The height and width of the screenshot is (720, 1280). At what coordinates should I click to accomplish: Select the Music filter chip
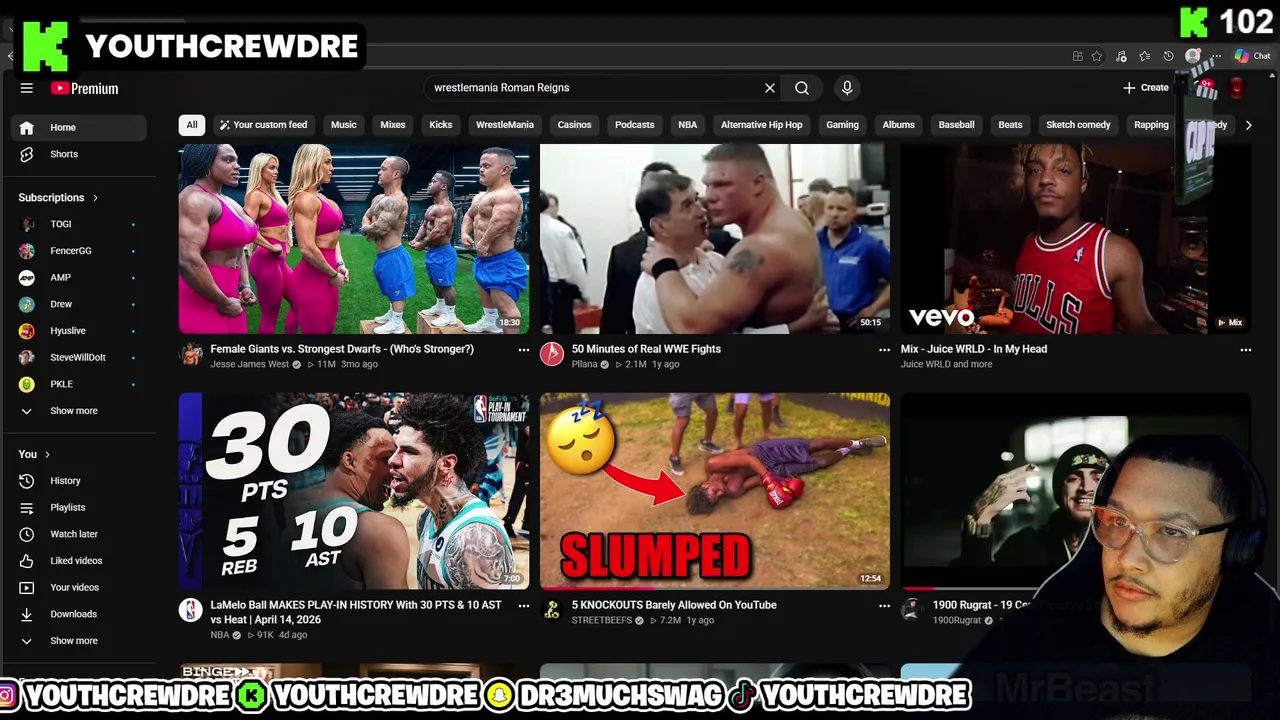pyautogui.click(x=344, y=125)
